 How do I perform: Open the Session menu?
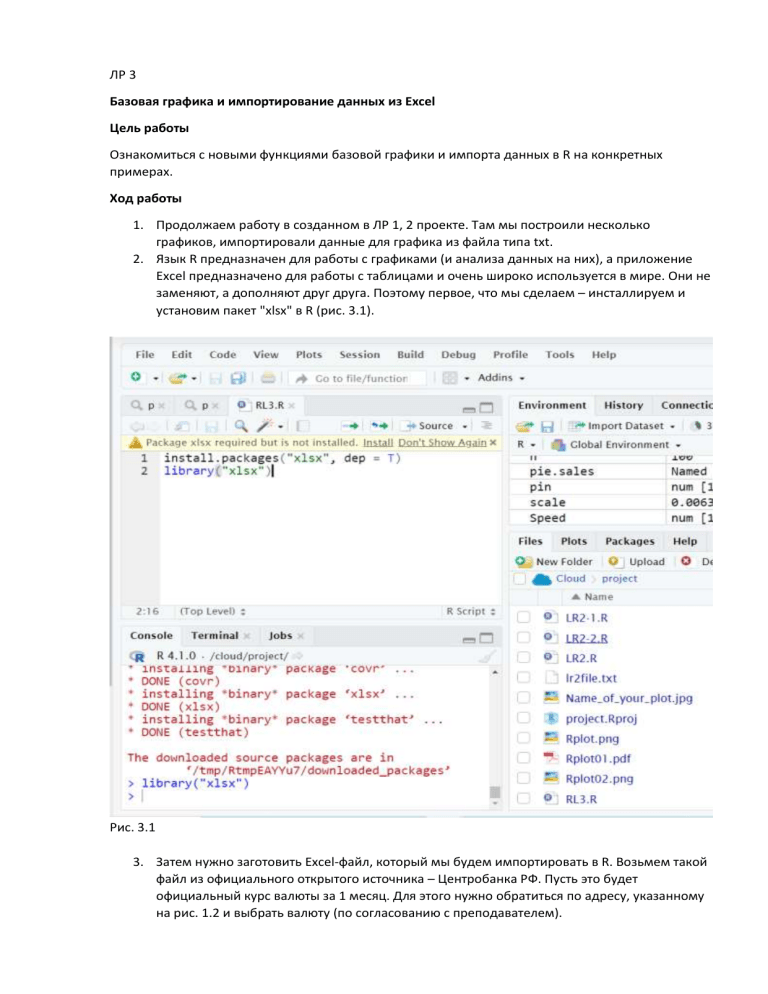coord(360,355)
